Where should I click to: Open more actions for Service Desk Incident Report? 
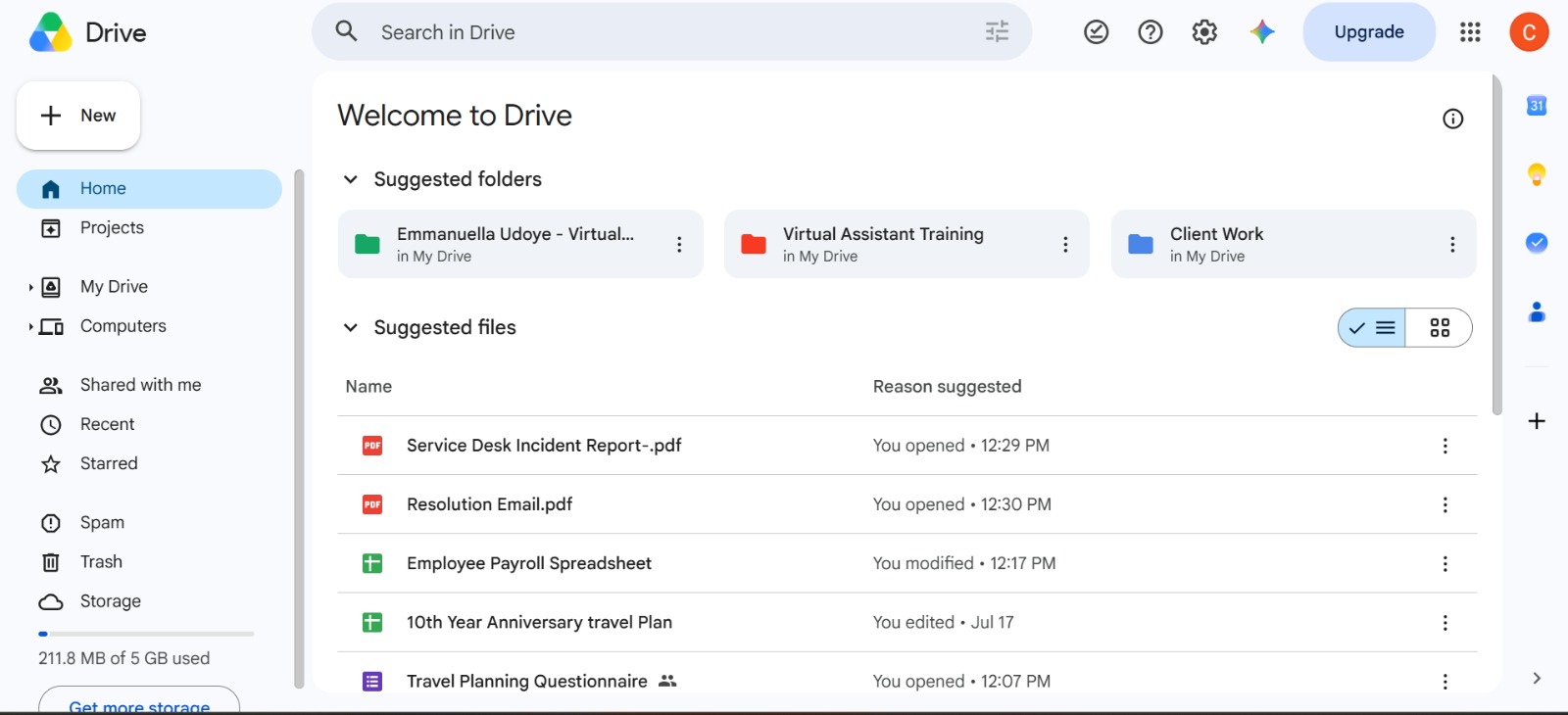point(1445,446)
